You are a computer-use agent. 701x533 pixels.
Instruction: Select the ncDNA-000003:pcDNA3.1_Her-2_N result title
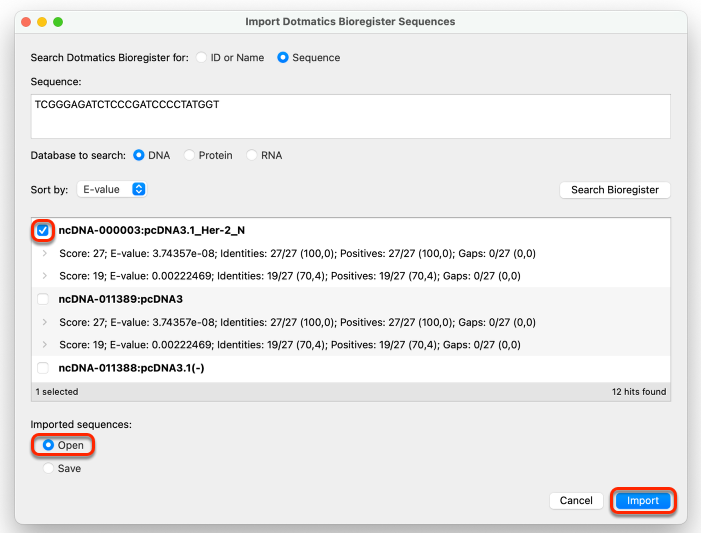tap(152, 230)
